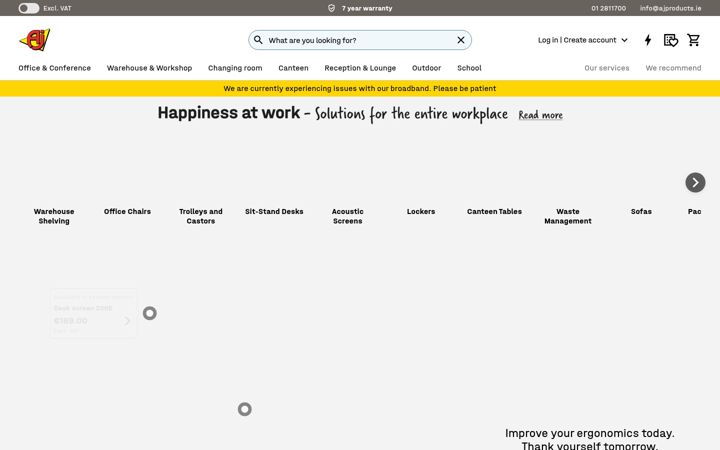Select Lockers category
Image resolution: width=720 pixels, height=450 pixels.
click(421, 211)
